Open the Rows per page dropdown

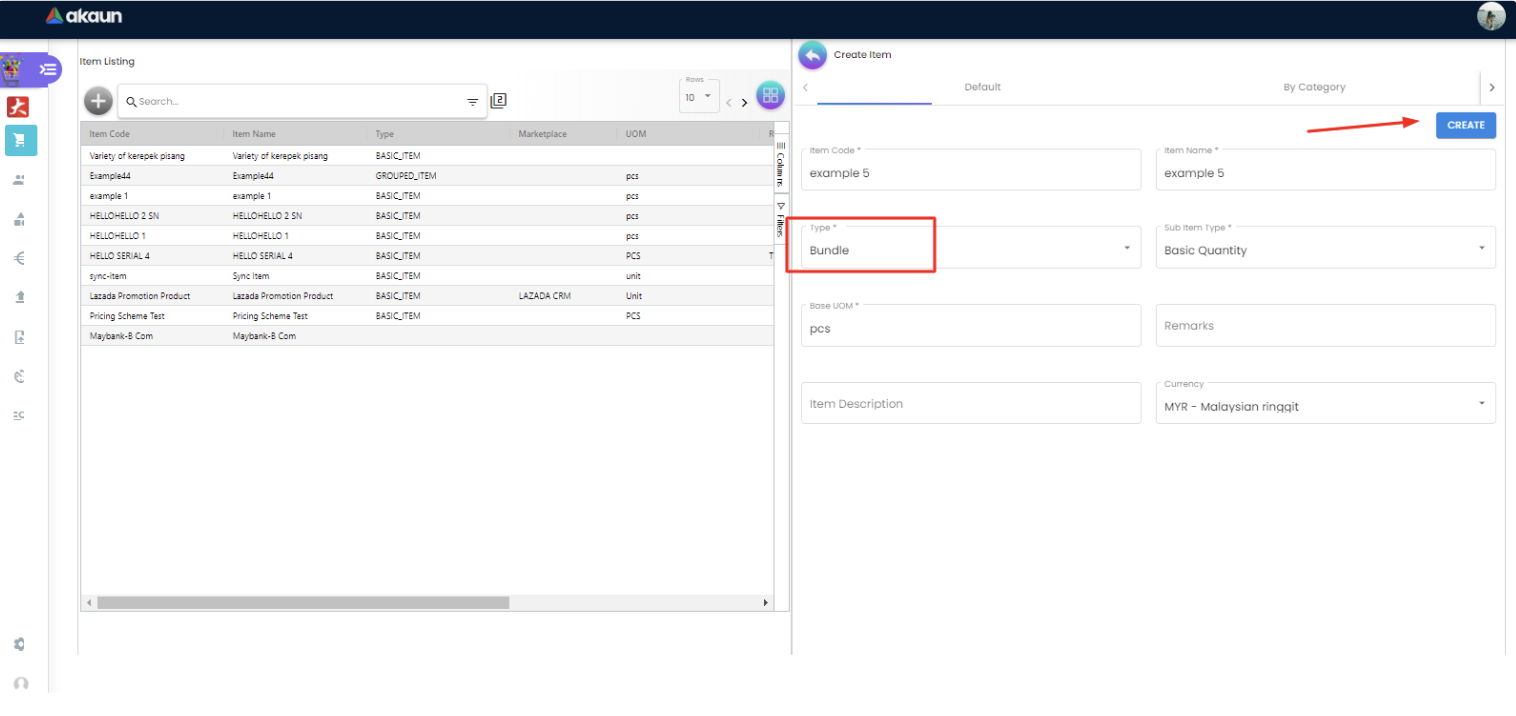(698, 97)
